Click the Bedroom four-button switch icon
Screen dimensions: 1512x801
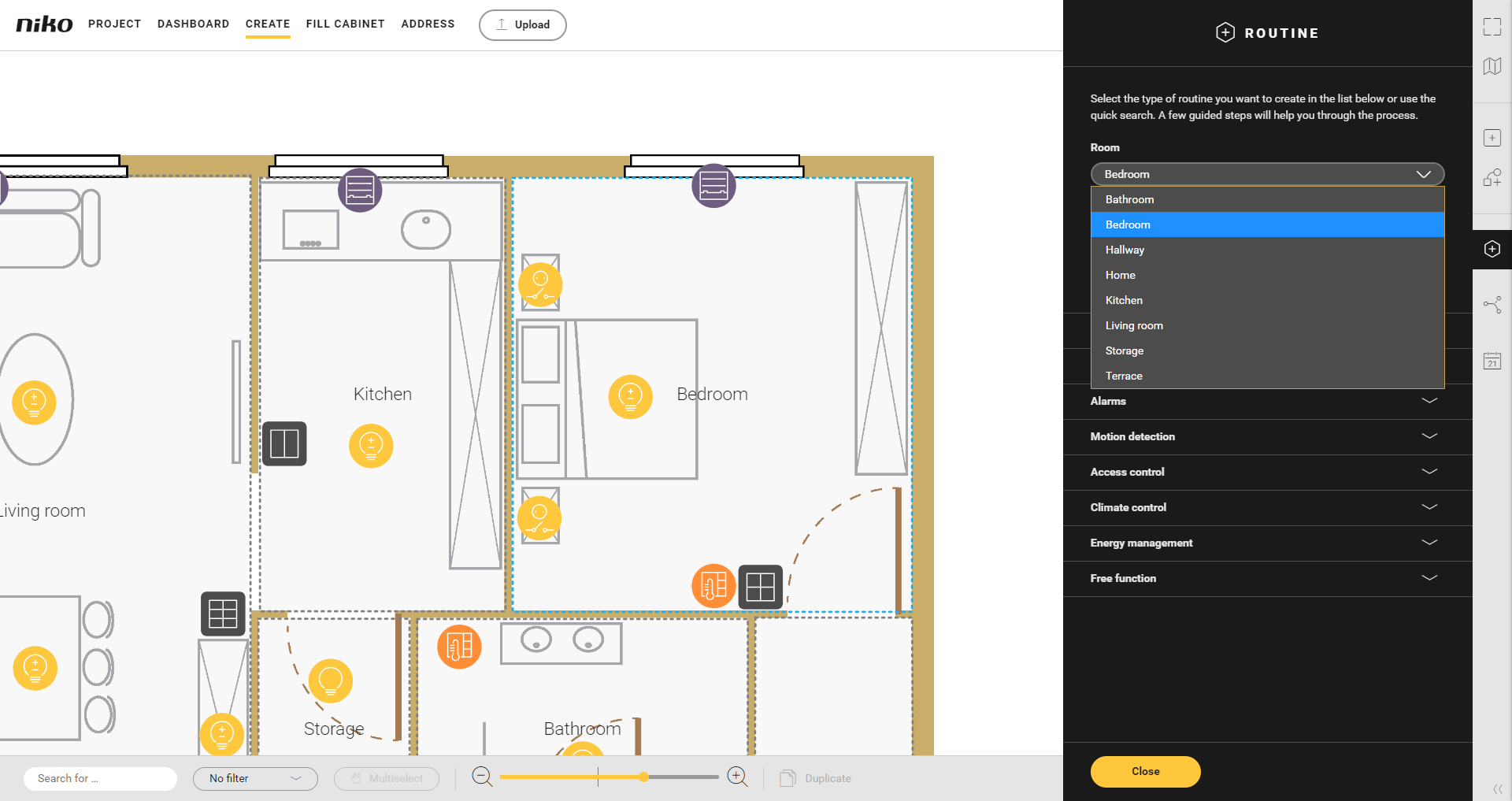point(760,587)
